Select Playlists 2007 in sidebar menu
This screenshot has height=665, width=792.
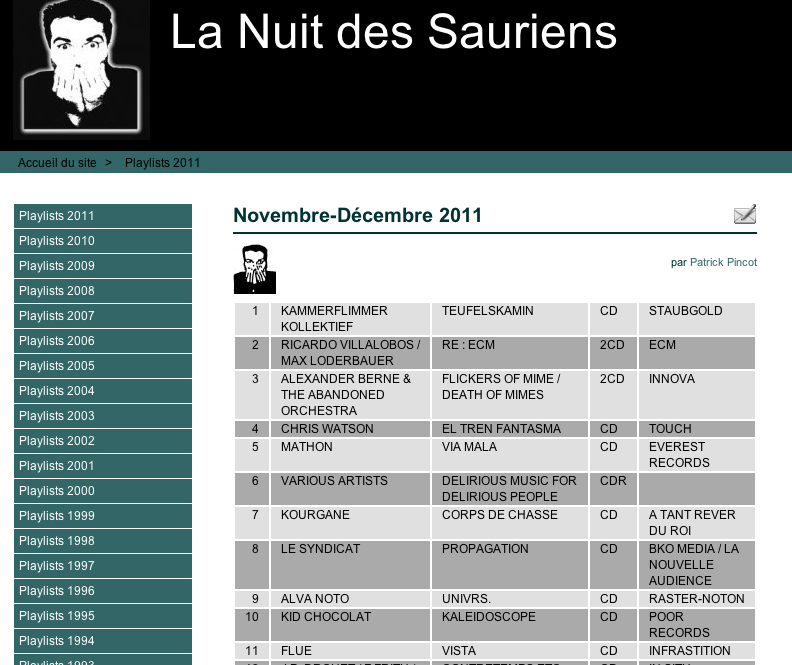click(103, 316)
